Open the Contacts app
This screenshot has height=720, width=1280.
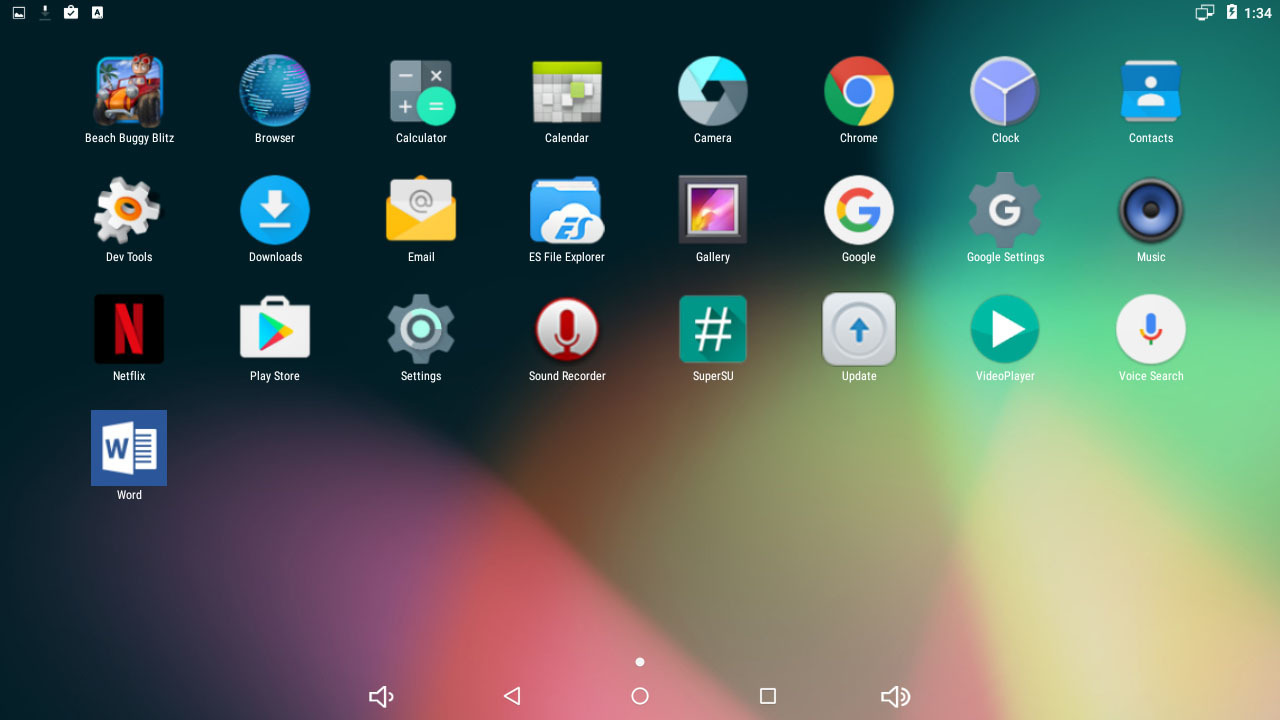(x=1151, y=91)
